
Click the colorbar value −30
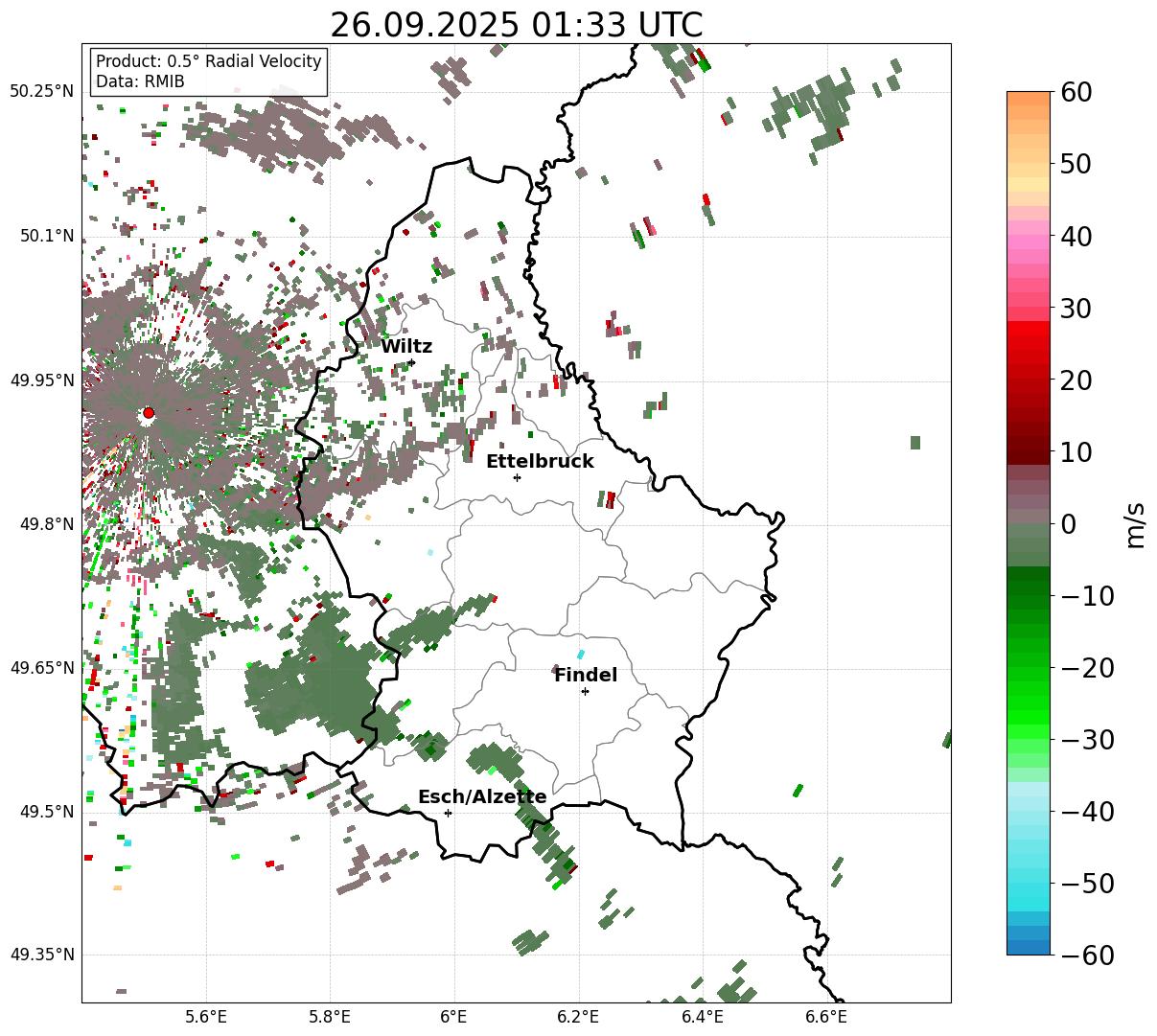point(1087,740)
